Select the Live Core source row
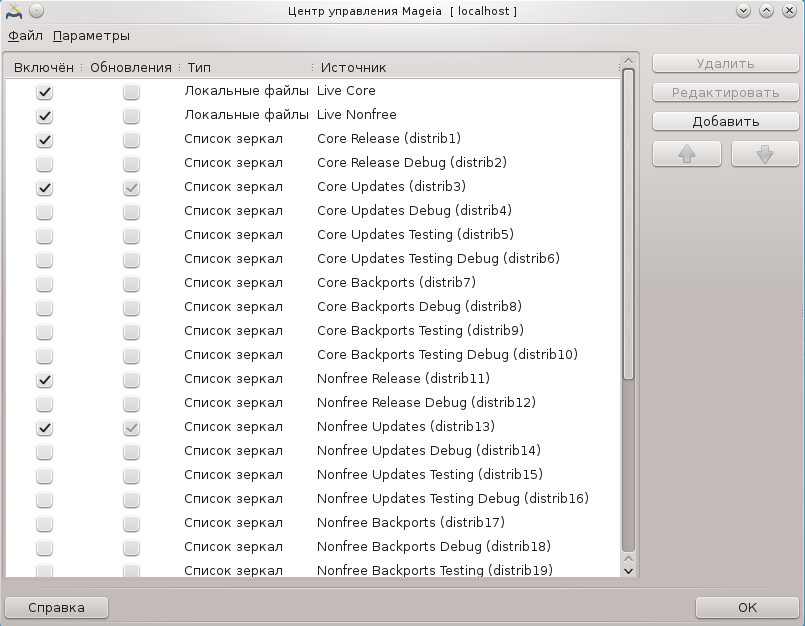Viewport: 805px width, 626px height. click(313, 91)
